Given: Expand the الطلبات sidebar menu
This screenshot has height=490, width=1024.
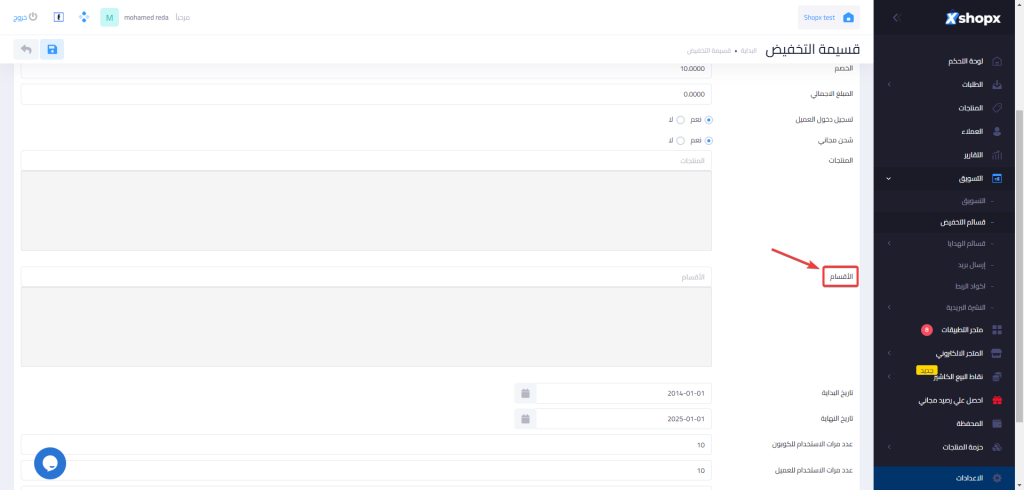Looking at the screenshot, I should point(889,85).
